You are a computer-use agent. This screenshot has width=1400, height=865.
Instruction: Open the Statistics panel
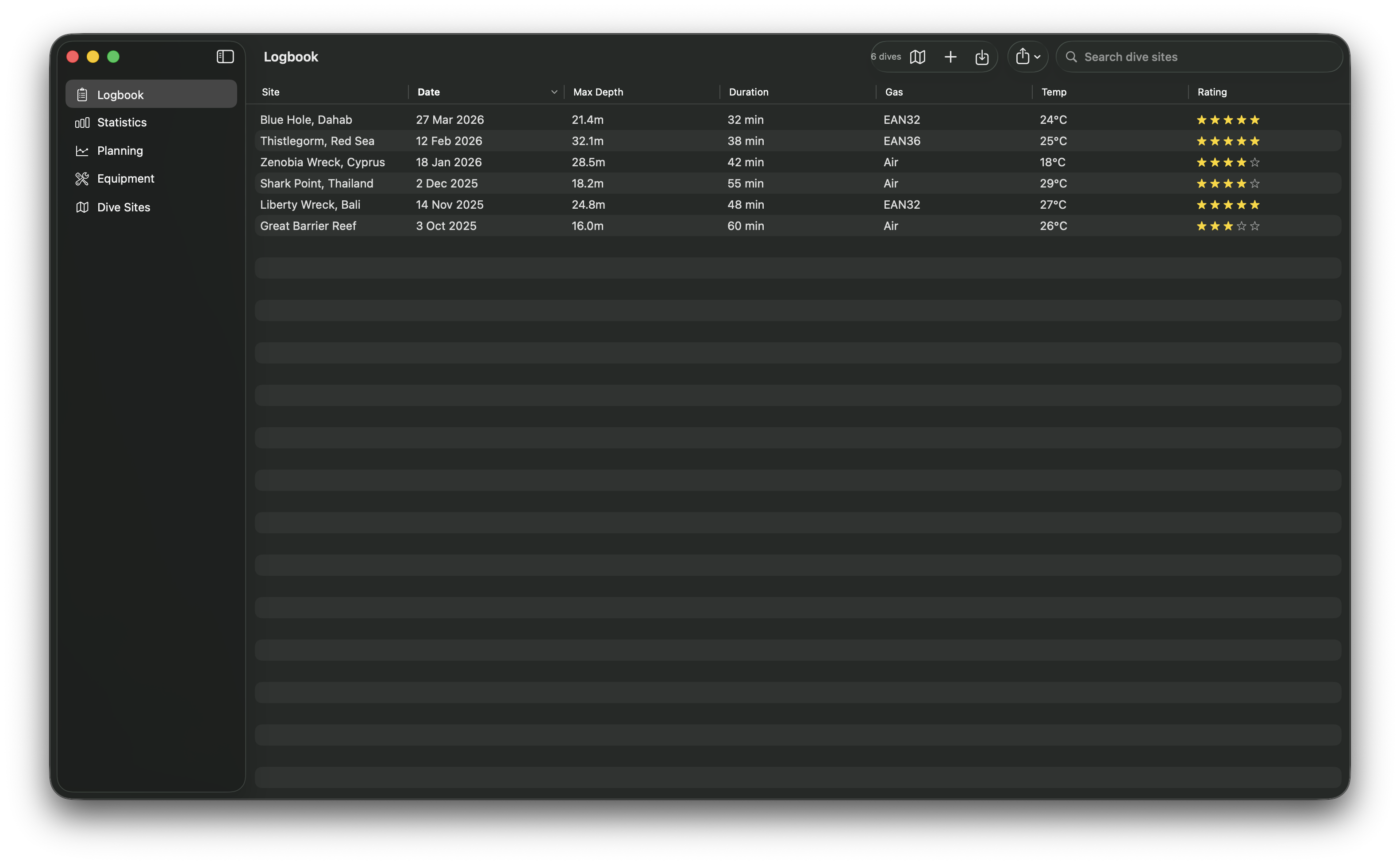pos(121,122)
